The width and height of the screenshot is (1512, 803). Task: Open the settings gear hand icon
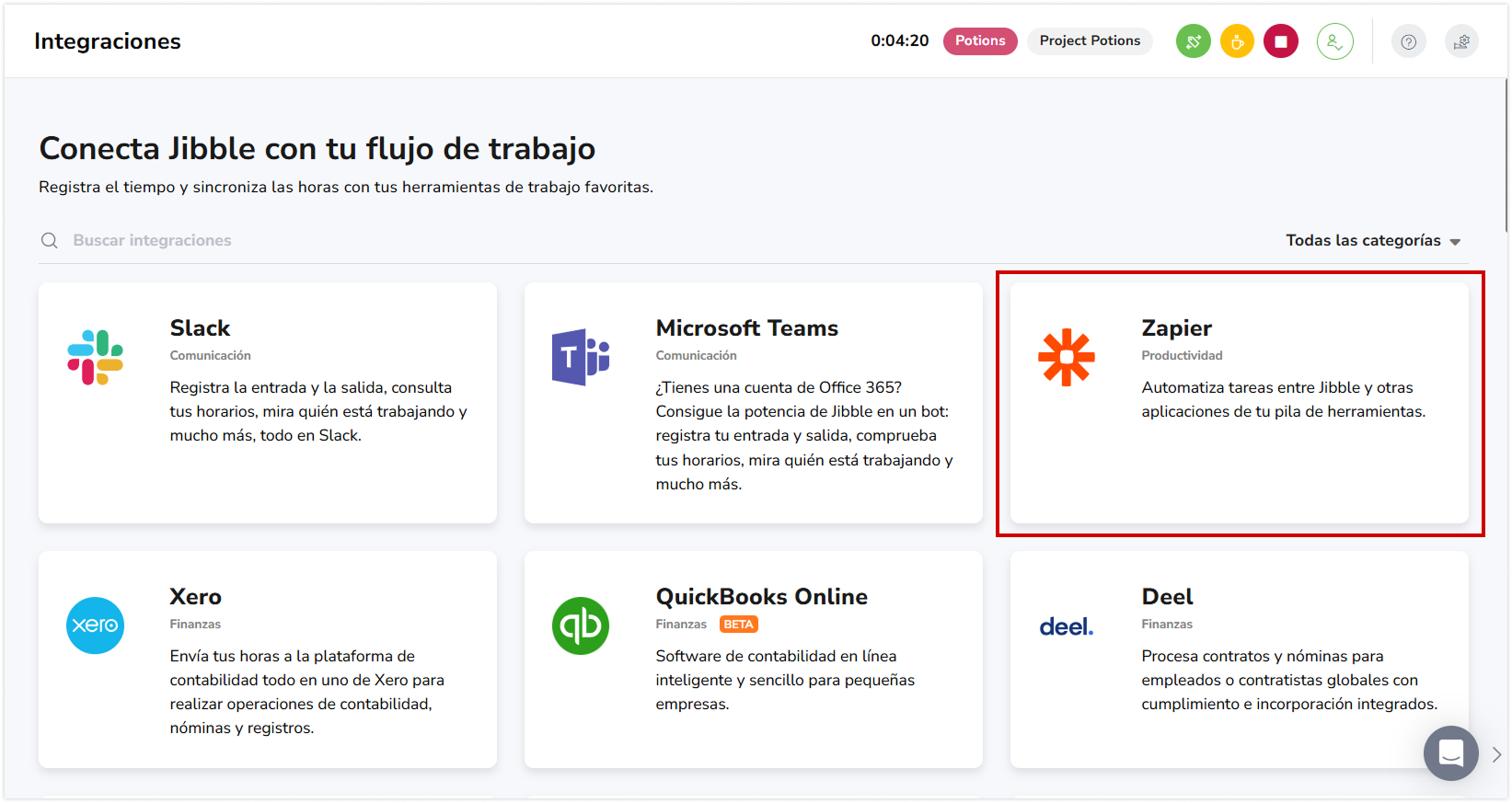1461,41
